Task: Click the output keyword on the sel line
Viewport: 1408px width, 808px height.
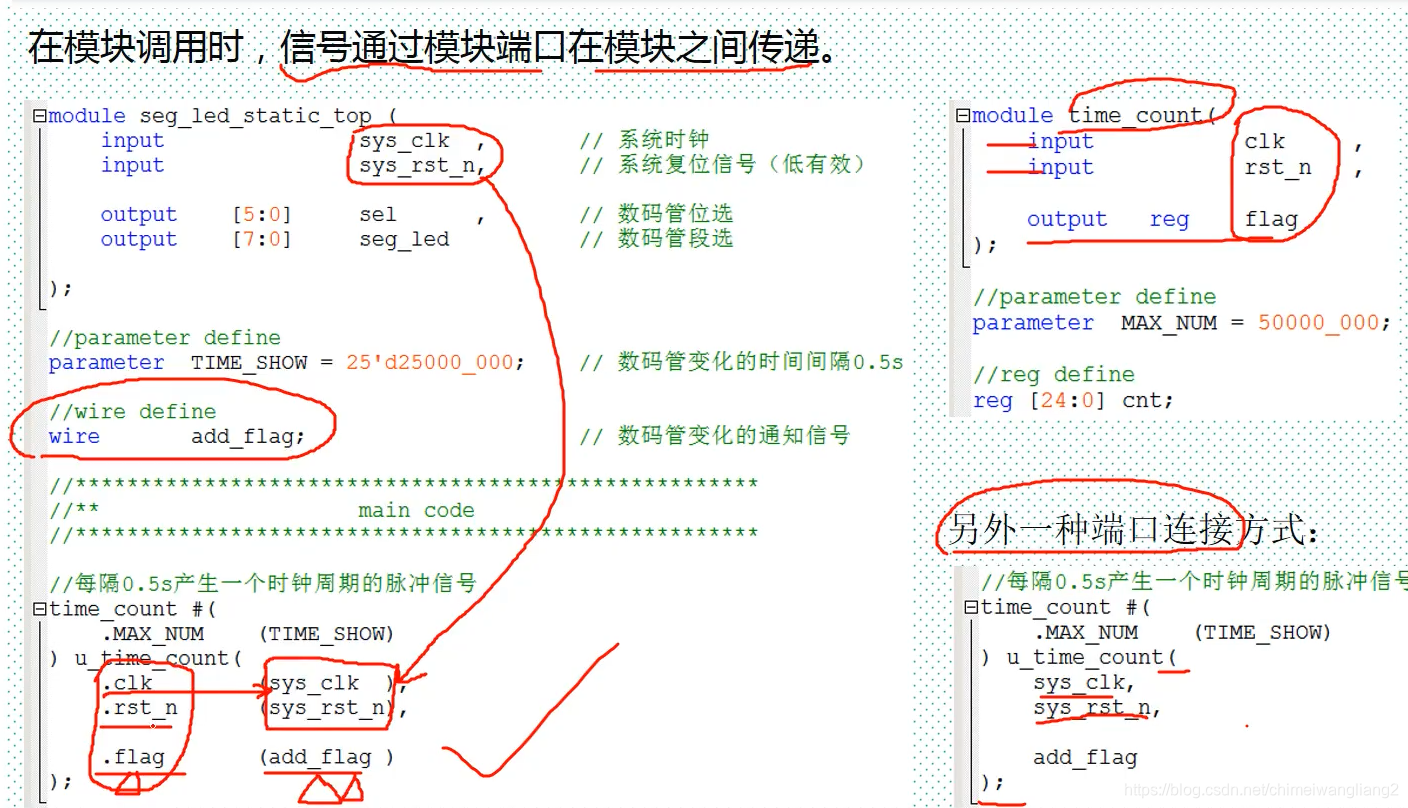Action: click(139, 215)
